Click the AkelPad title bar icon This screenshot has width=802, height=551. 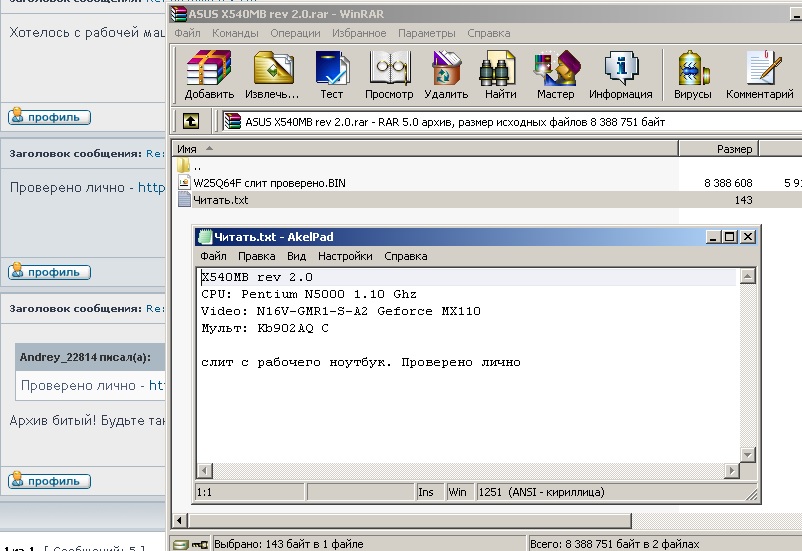(205, 237)
